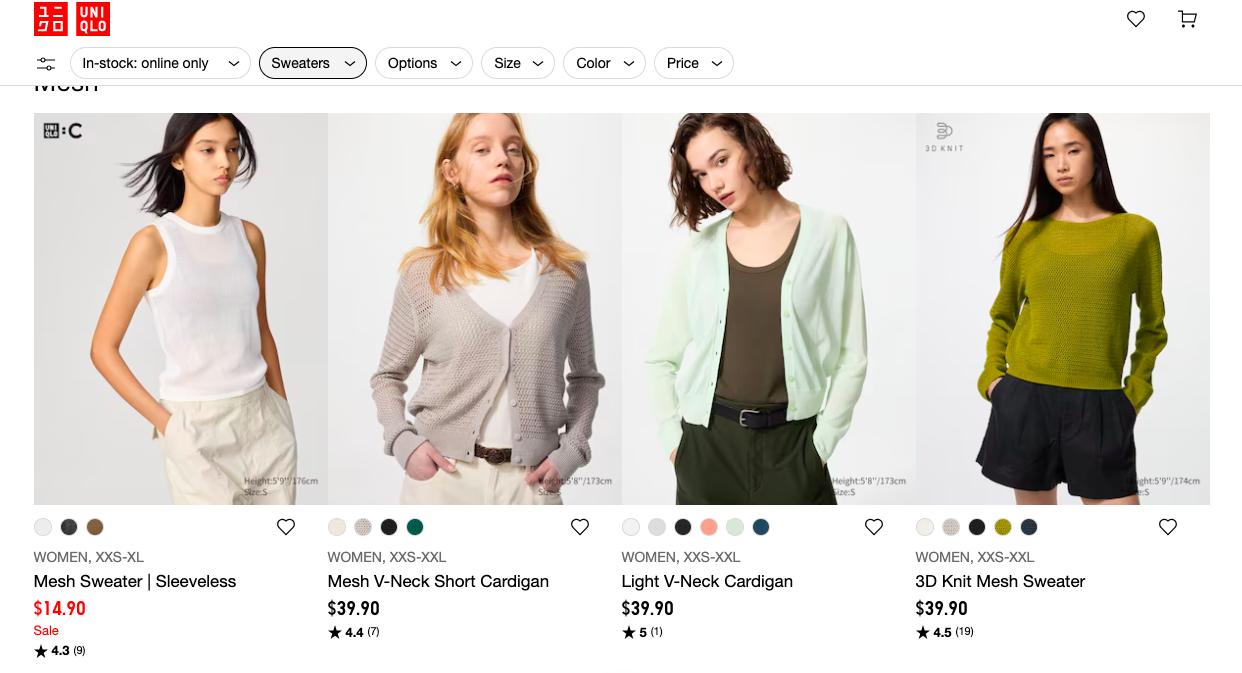Open the Options filter dropdown

[424, 64]
